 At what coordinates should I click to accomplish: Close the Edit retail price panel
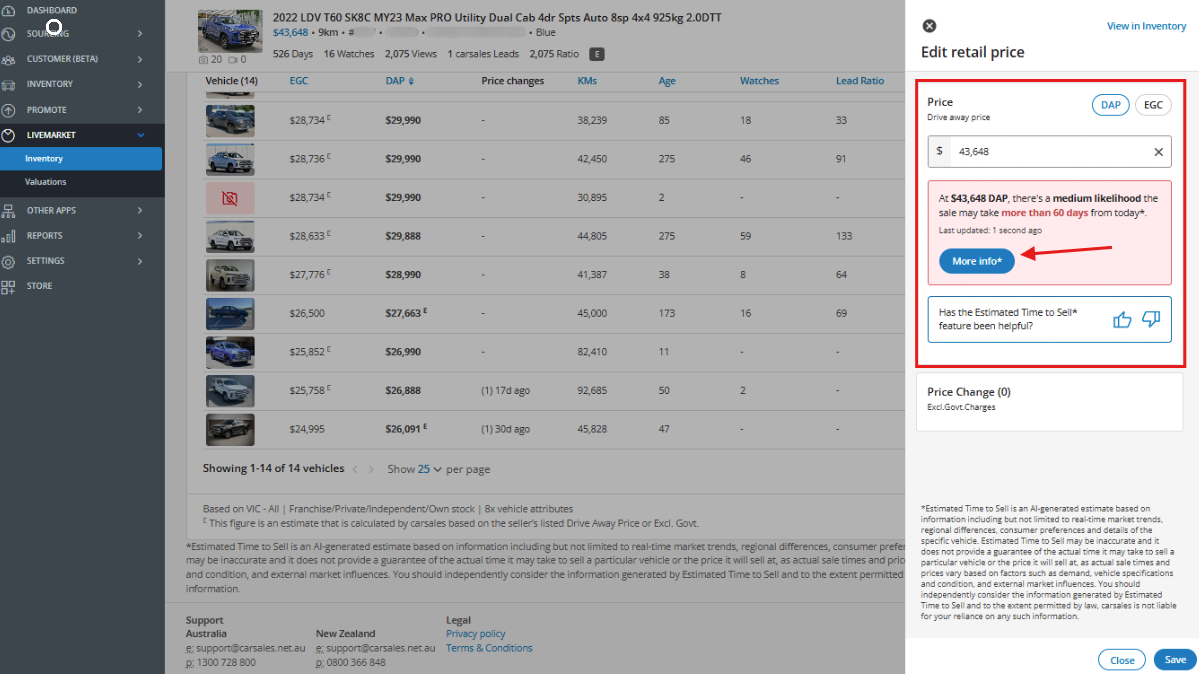click(929, 26)
